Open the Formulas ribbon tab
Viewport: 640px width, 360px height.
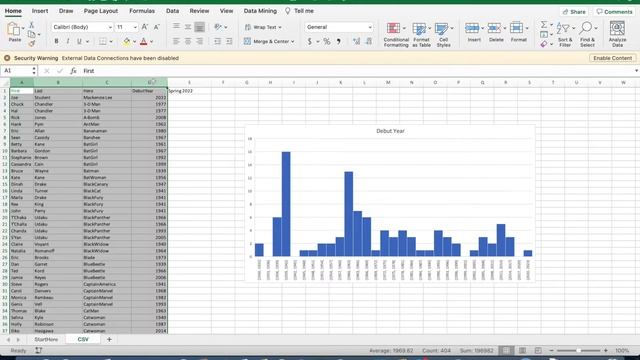click(x=142, y=11)
